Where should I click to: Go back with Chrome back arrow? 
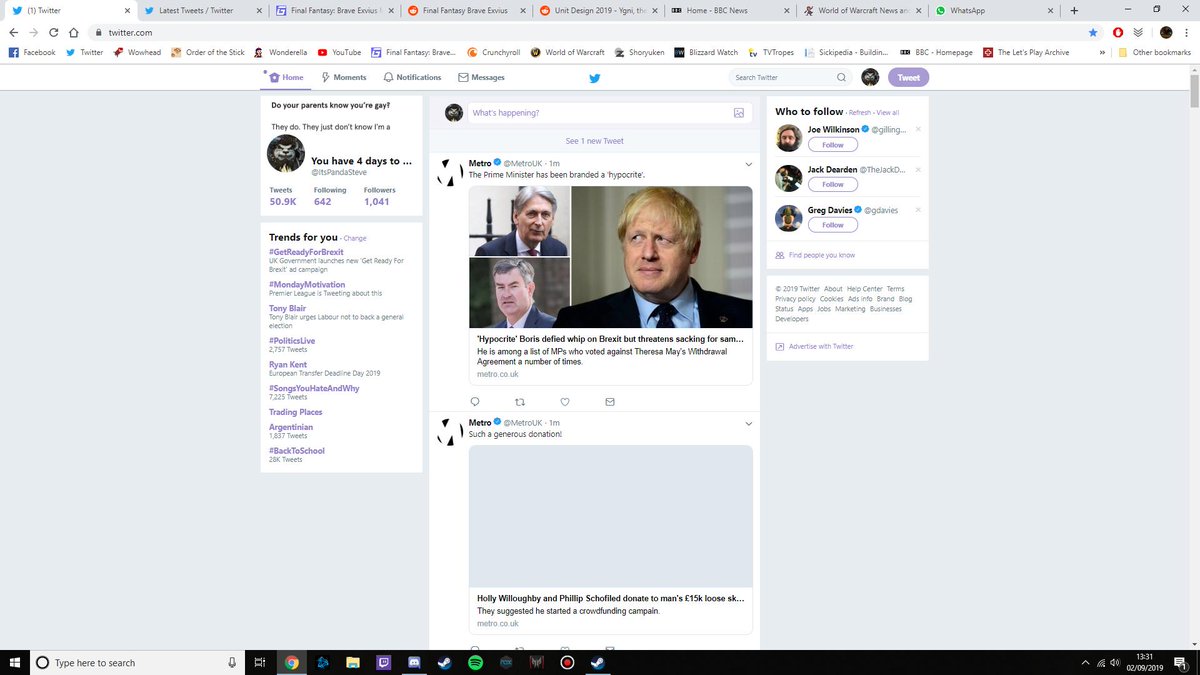13,32
